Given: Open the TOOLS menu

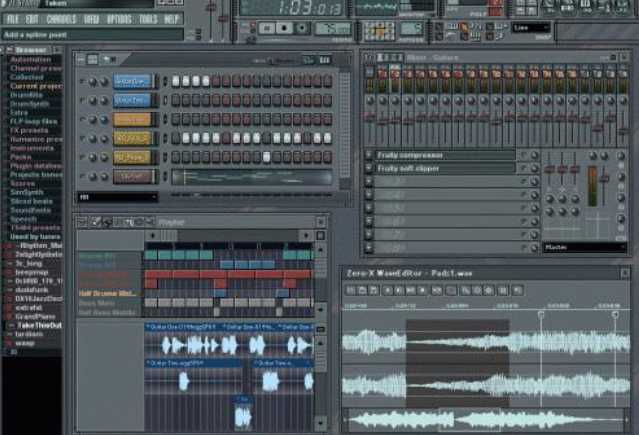Looking at the screenshot, I should coord(148,19).
